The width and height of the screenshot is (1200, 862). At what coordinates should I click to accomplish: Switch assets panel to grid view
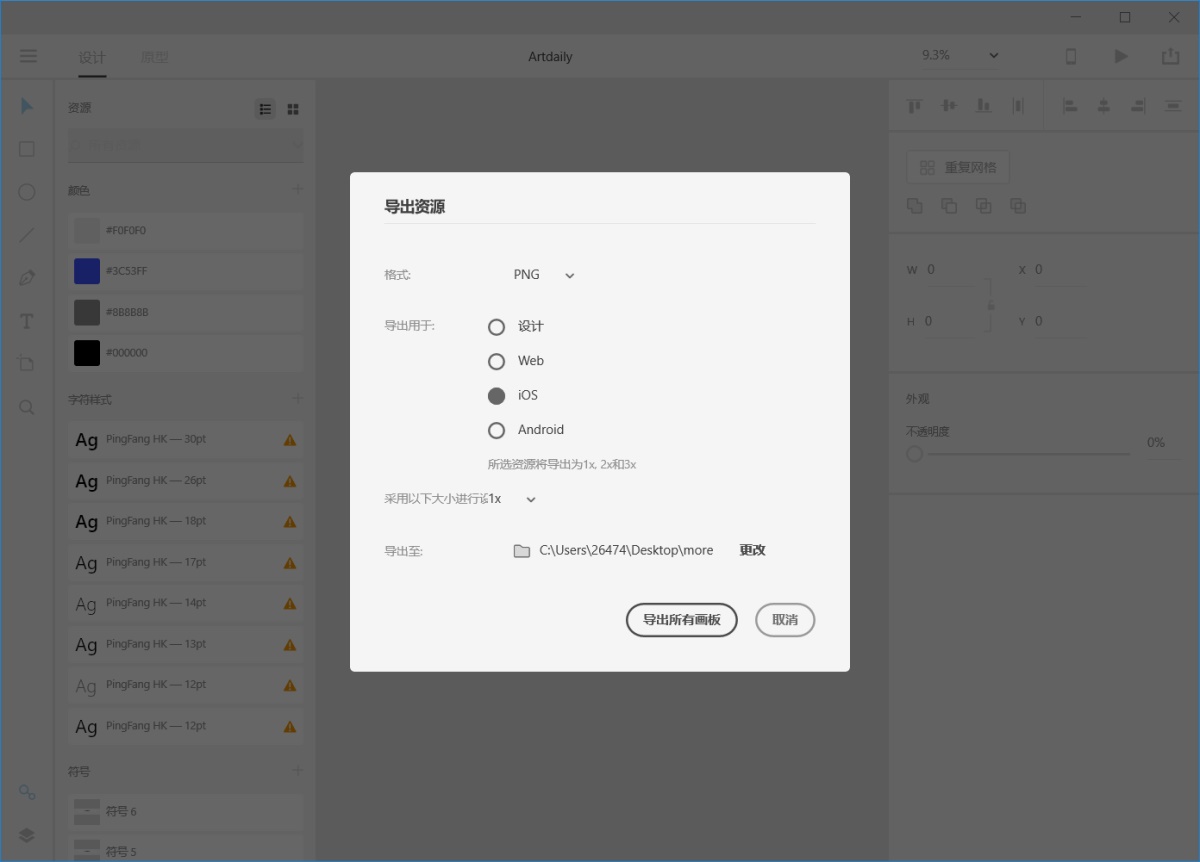click(x=293, y=109)
